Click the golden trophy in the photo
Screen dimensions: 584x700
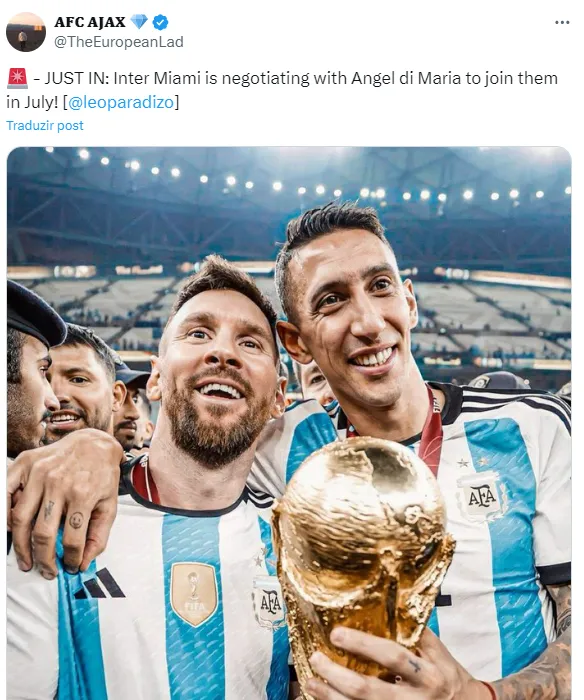tap(364, 549)
